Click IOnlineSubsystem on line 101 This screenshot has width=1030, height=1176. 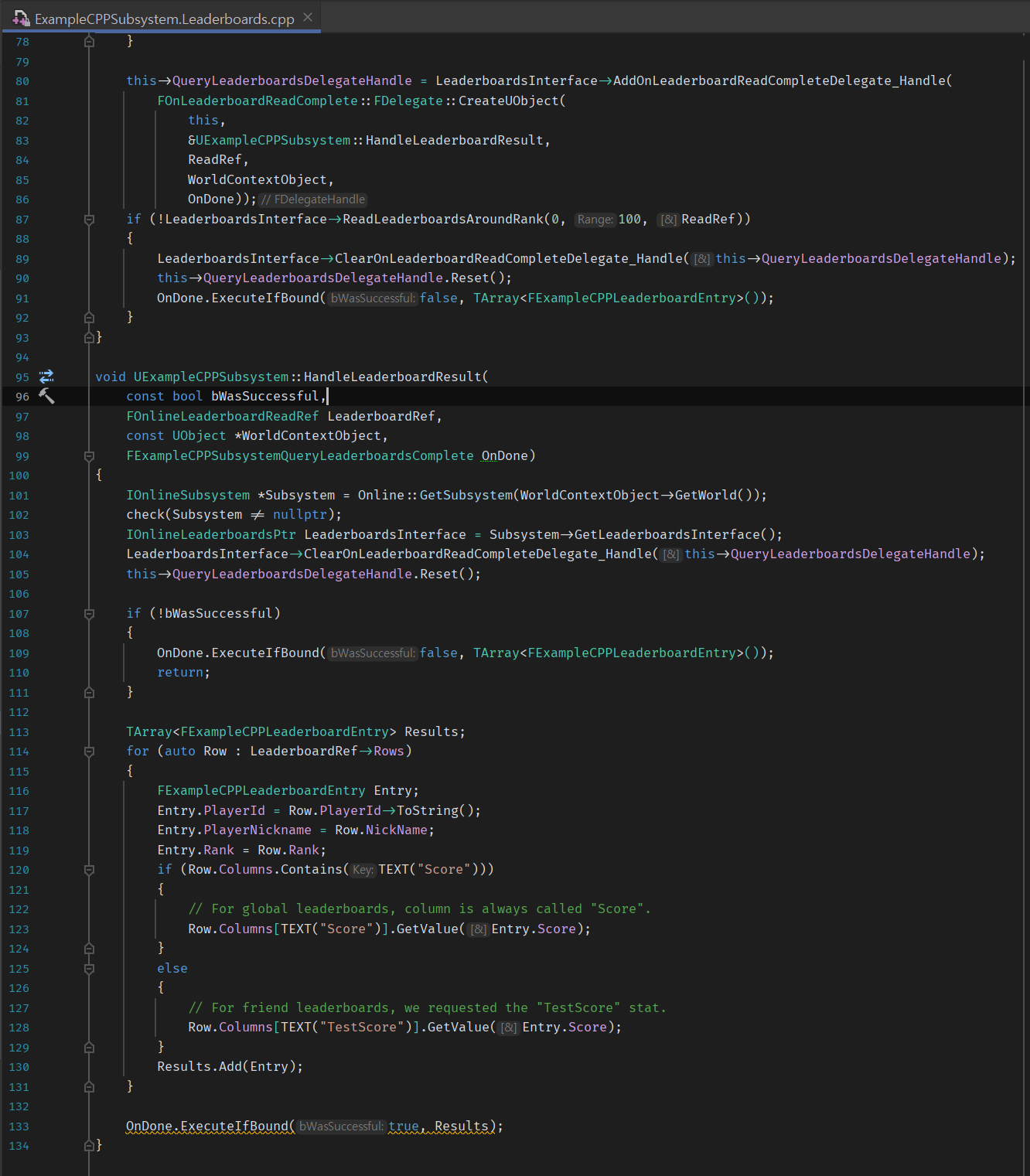tap(188, 495)
